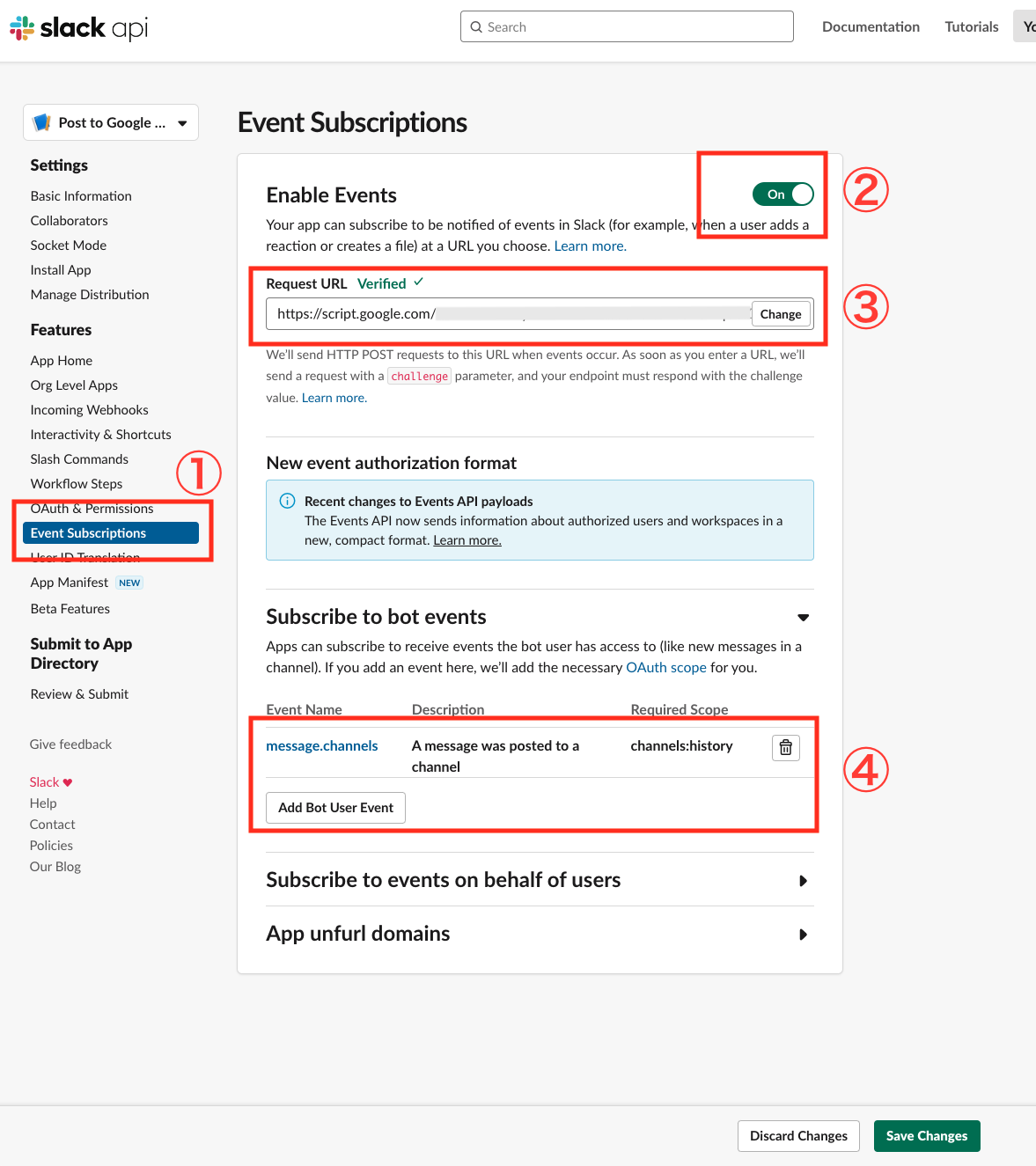Click the trash icon for message.channels event
Image resolution: width=1036 pixels, height=1166 pixels.
click(x=785, y=747)
